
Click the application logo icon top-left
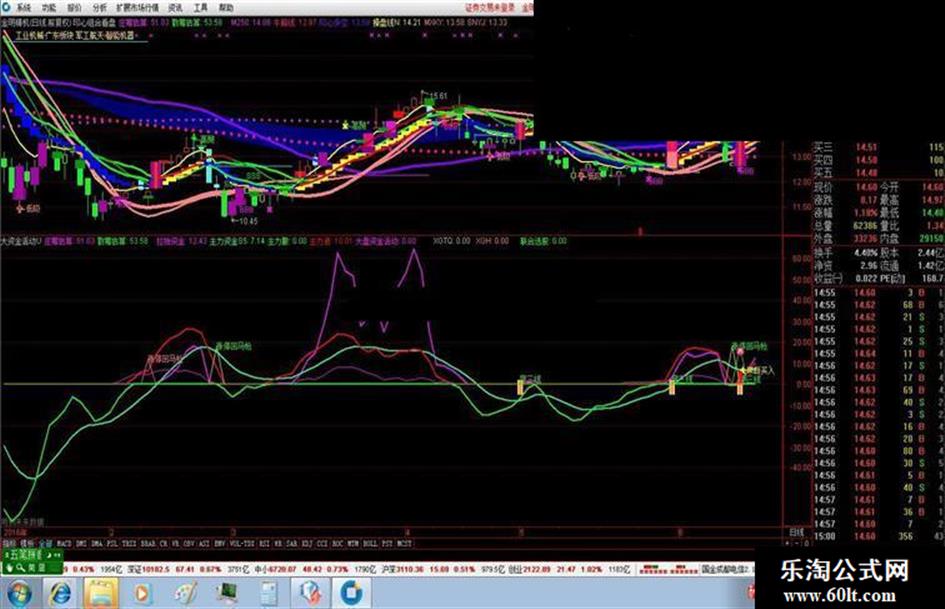tap(6, 7)
